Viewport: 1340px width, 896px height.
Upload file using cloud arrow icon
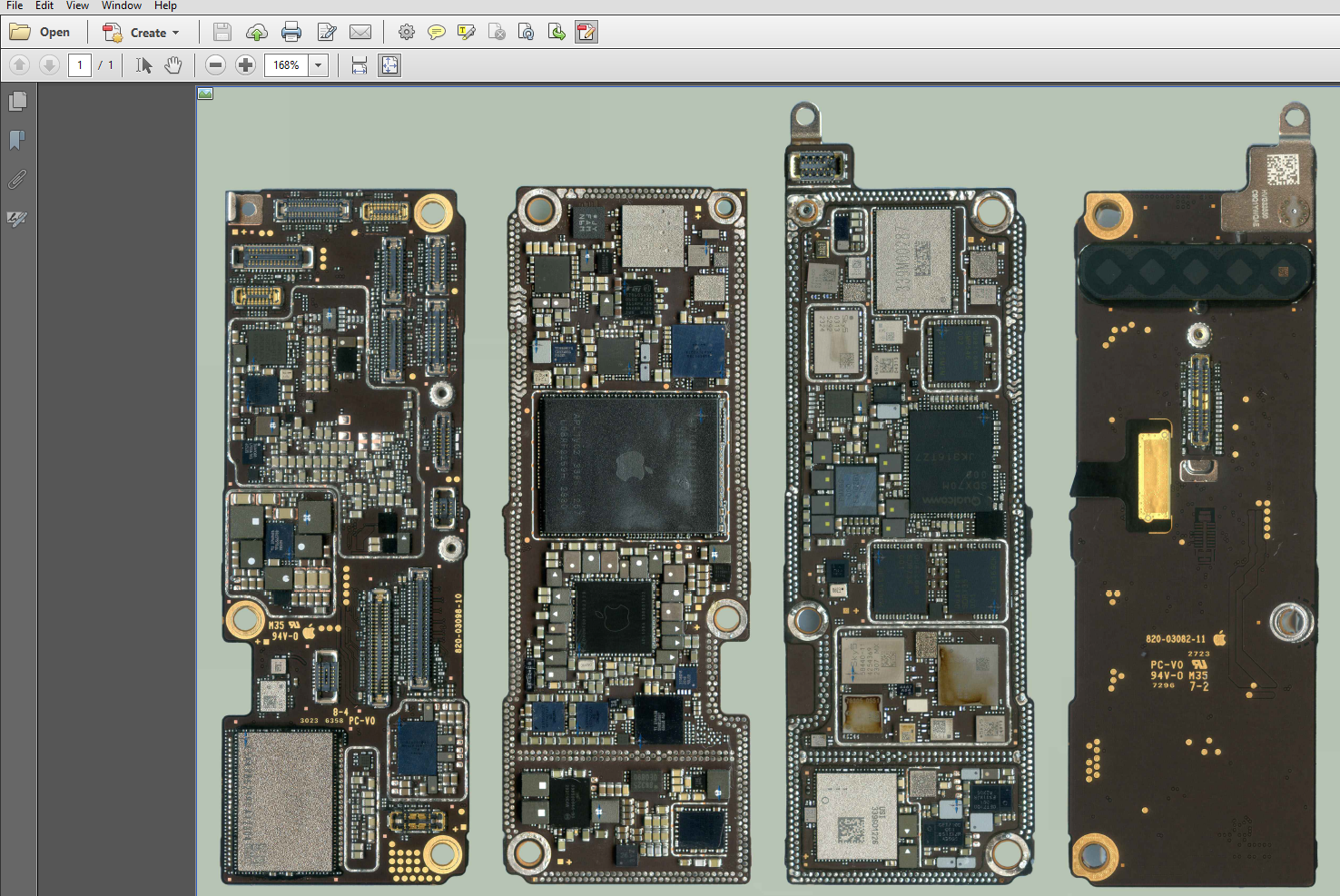[x=257, y=33]
